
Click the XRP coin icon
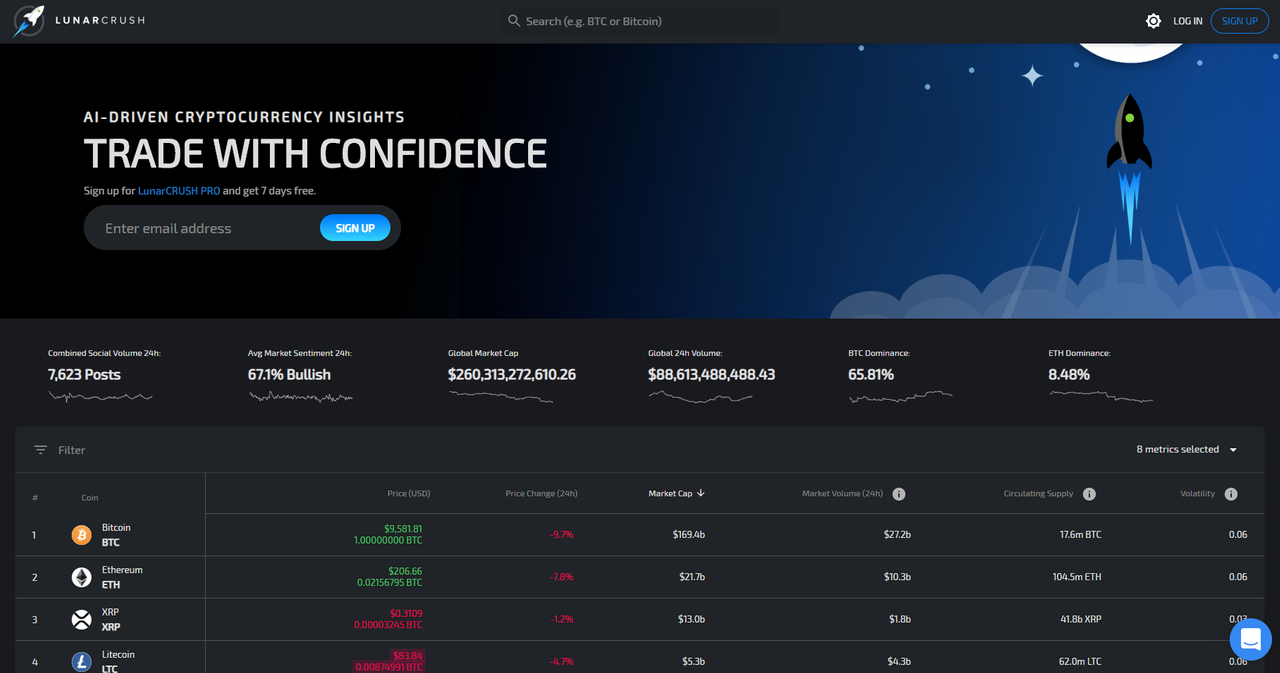pyautogui.click(x=81, y=620)
